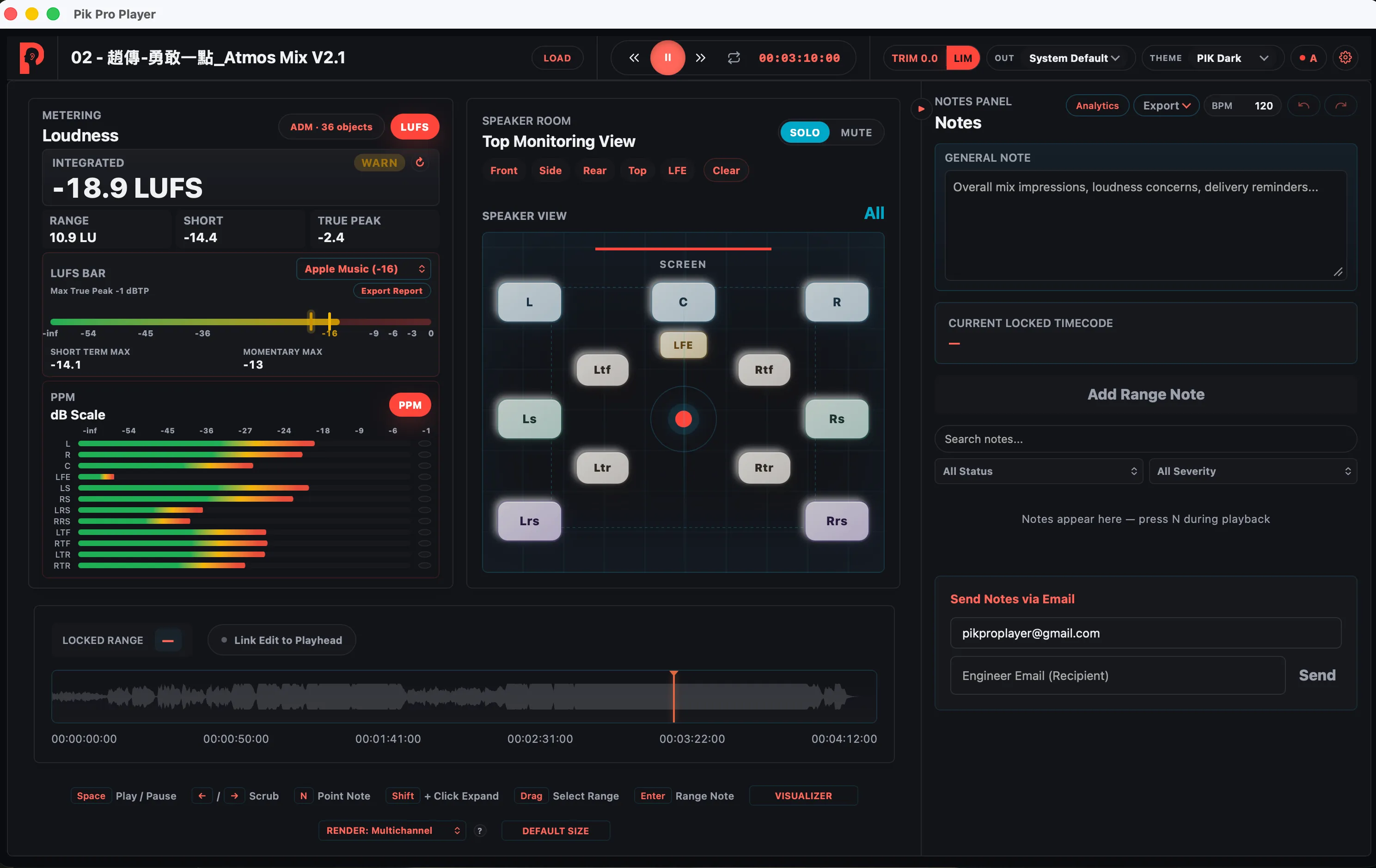
Task: Toggle the Front speaker group filter
Action: [503, 170]
